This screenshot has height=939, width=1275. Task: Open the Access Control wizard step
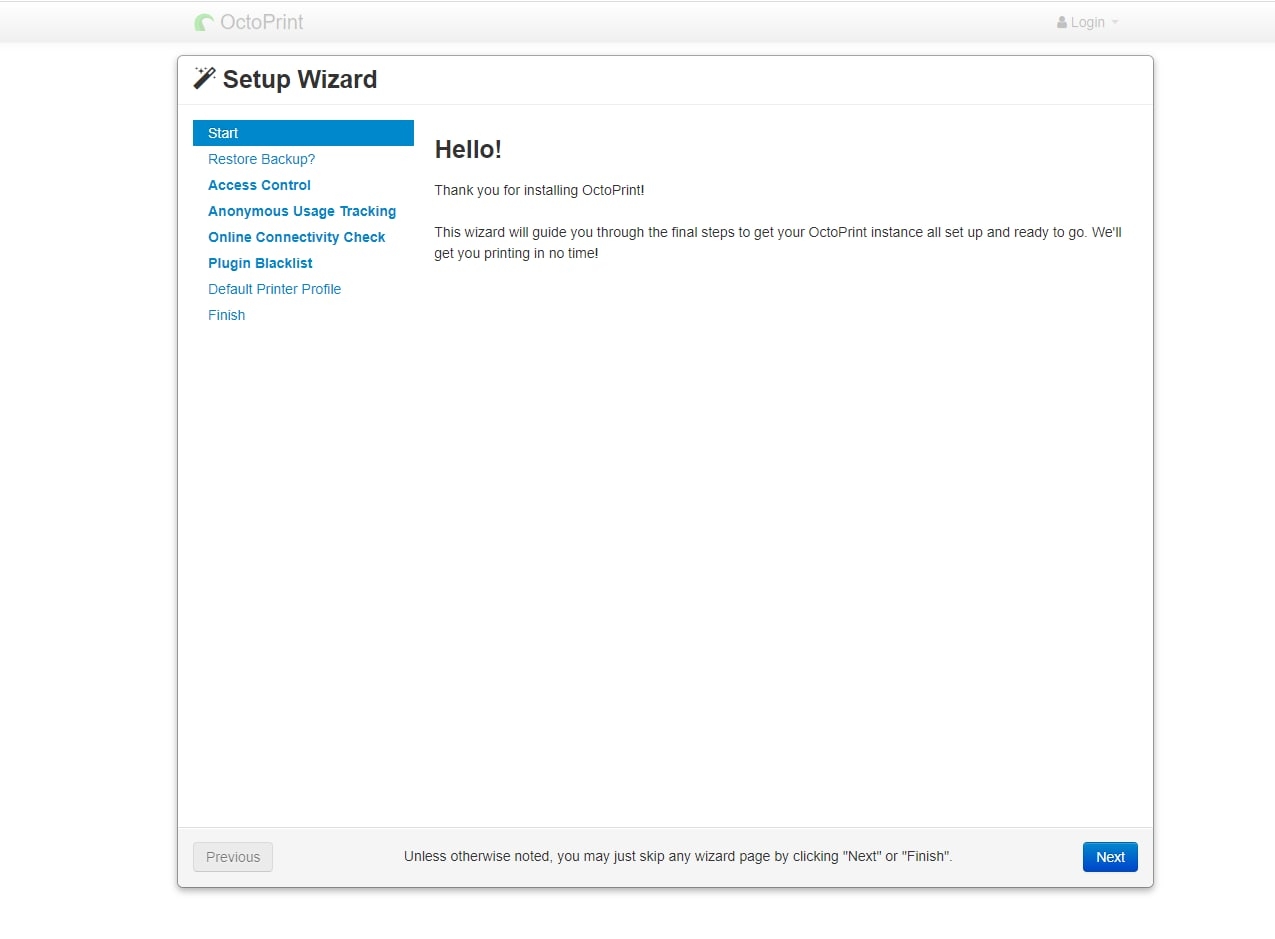pos(259,185)
